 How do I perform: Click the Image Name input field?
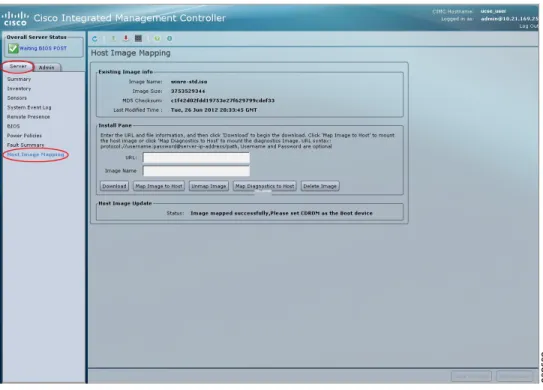coord(196,171)
